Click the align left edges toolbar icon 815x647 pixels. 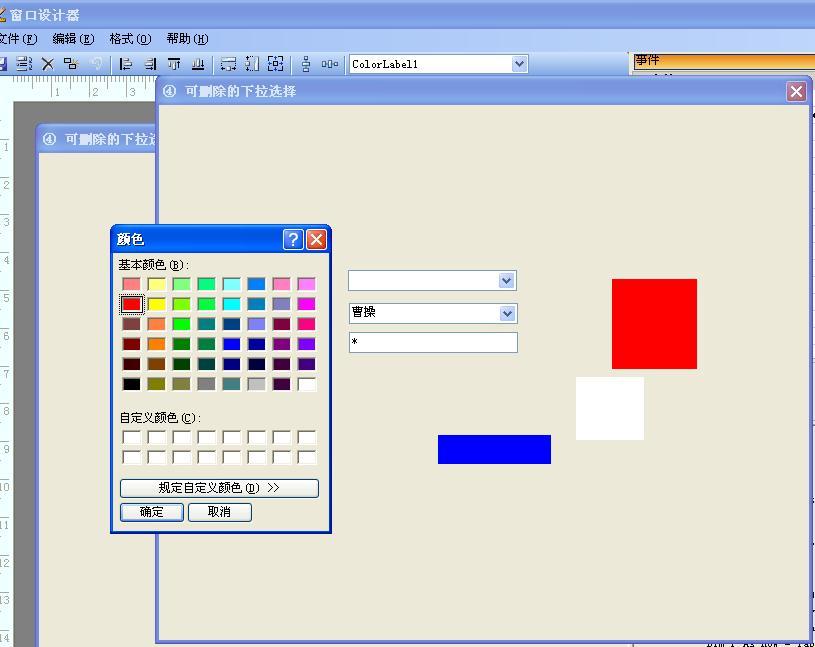[126, 64]
